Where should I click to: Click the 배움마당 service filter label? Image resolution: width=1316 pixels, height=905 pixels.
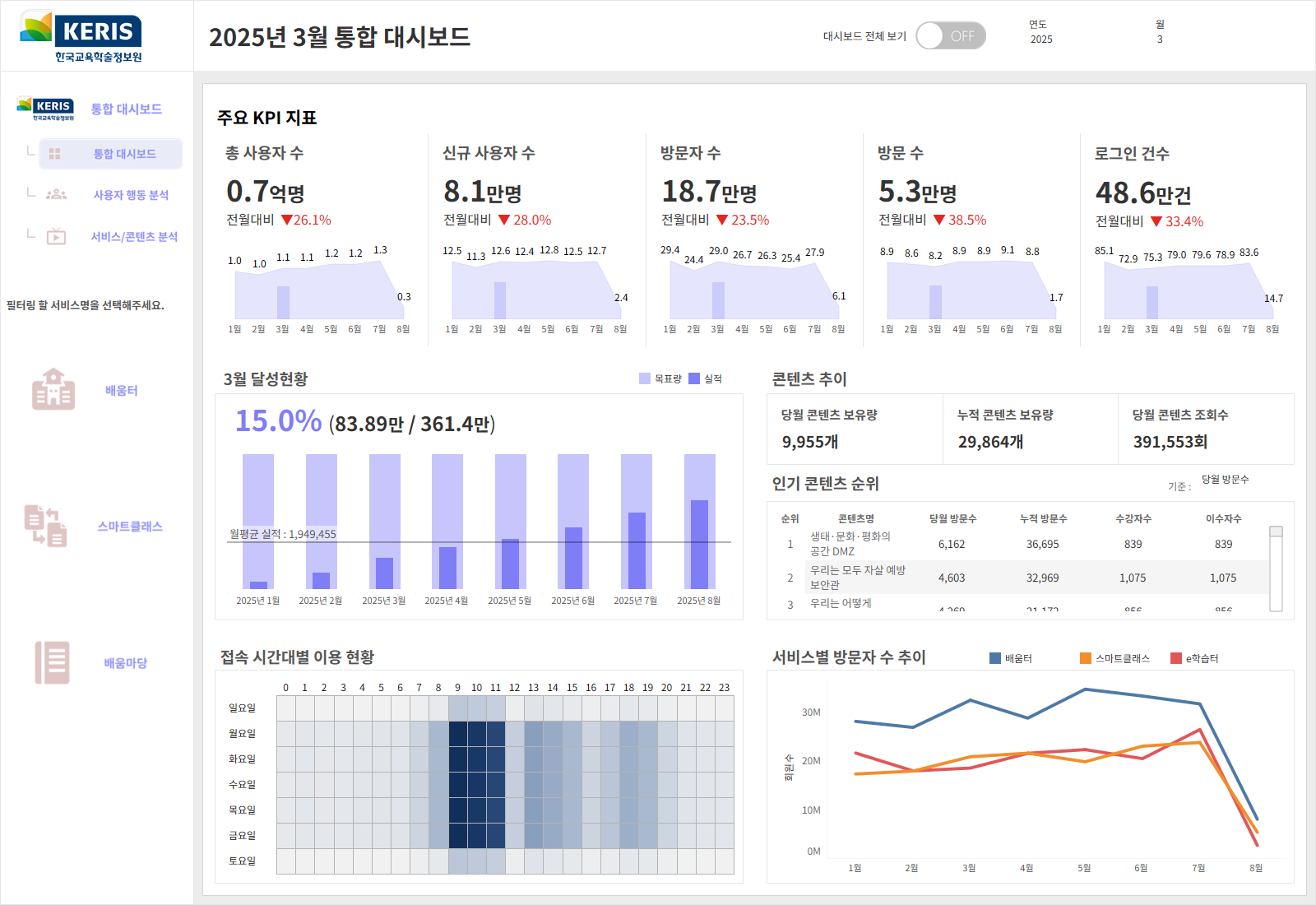[x=125, y=663]
